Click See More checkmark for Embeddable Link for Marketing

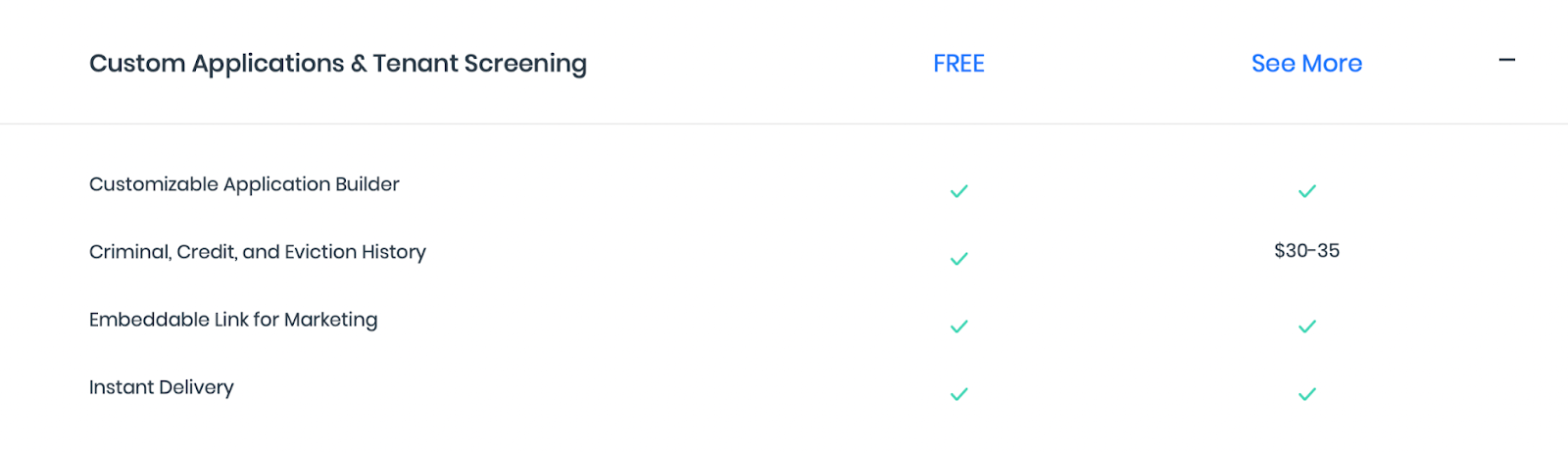click(x=1307, y=327)
